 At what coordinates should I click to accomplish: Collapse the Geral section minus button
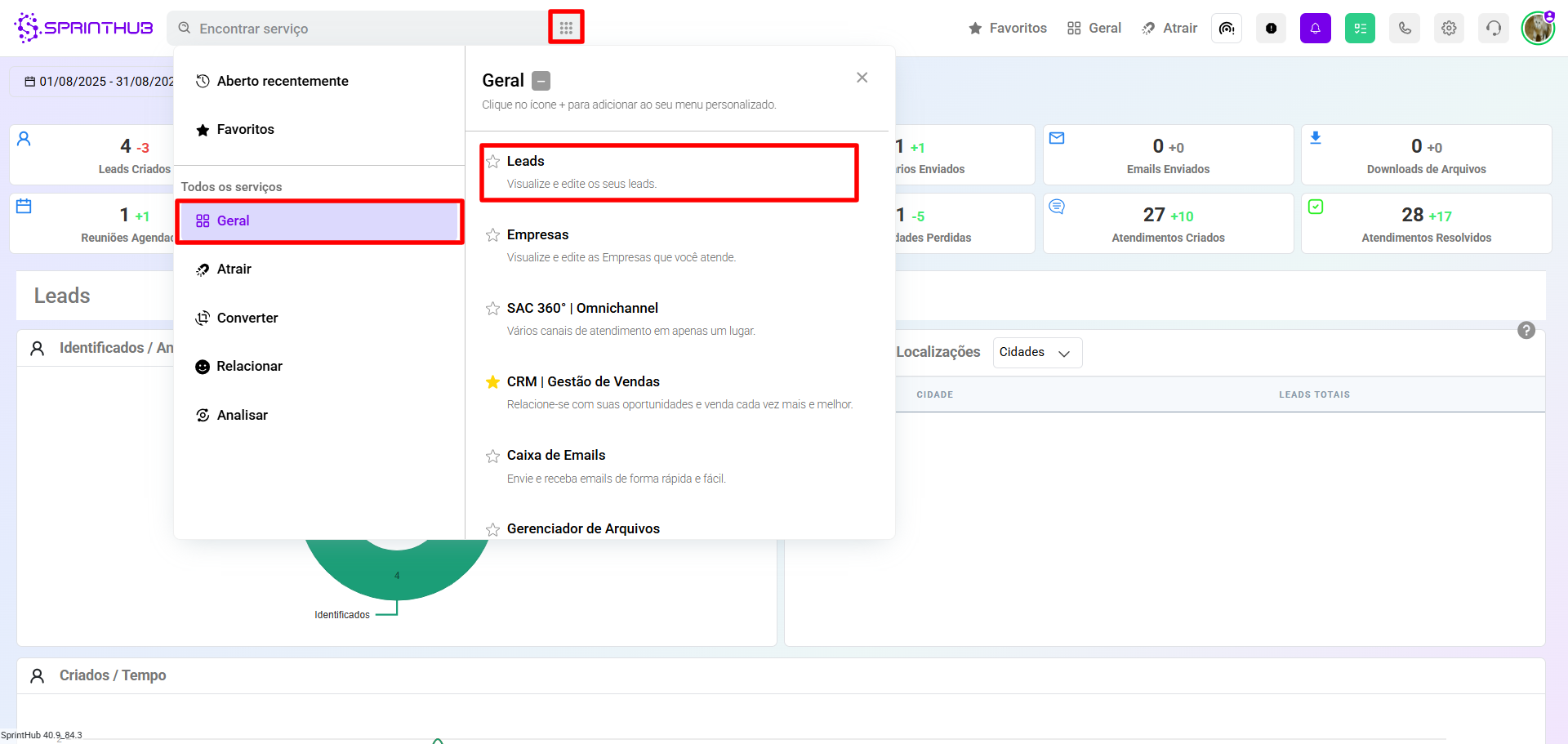click(541, 81)
